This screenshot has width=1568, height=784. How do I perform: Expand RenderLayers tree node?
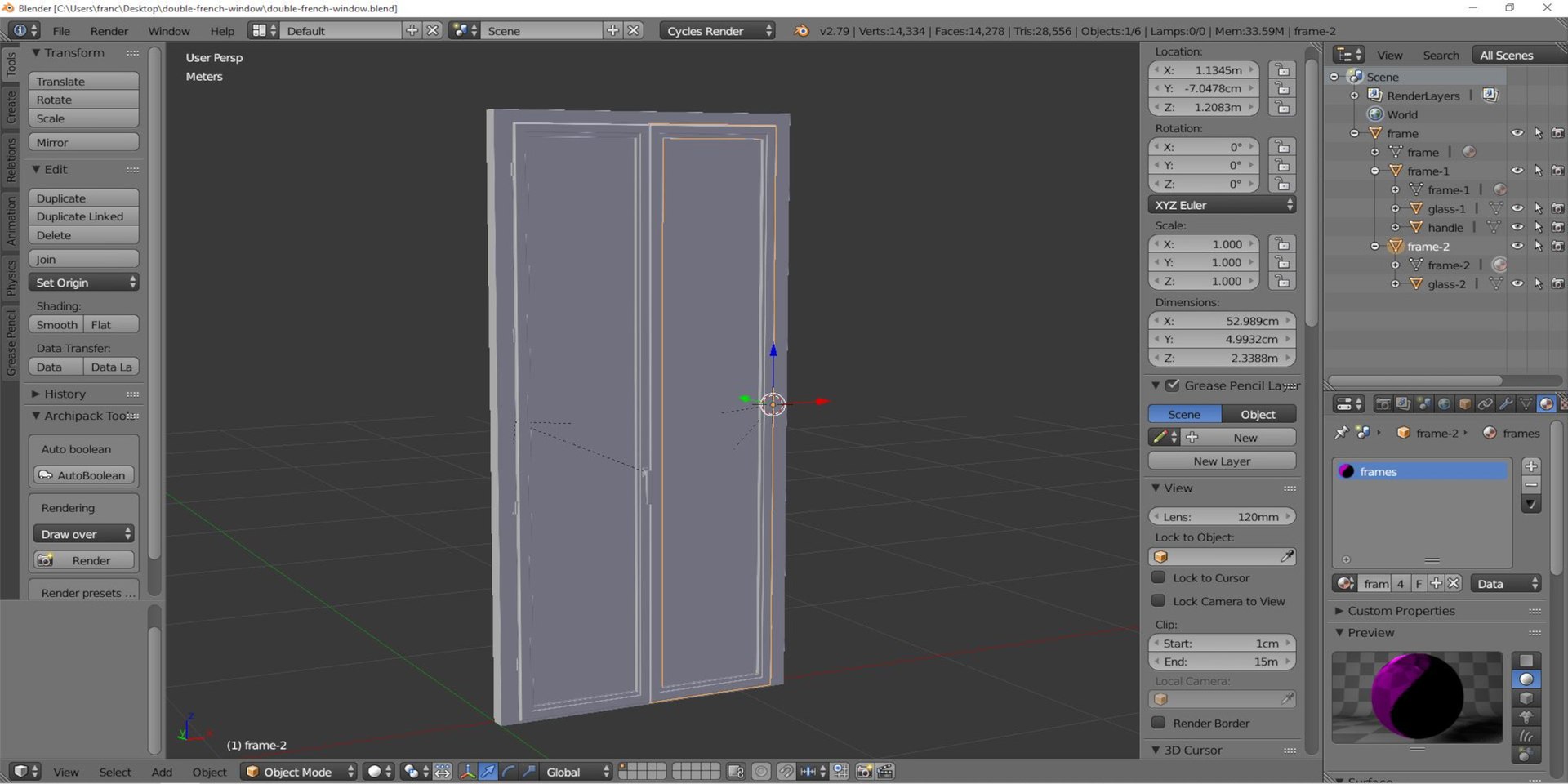(1355, 96)
